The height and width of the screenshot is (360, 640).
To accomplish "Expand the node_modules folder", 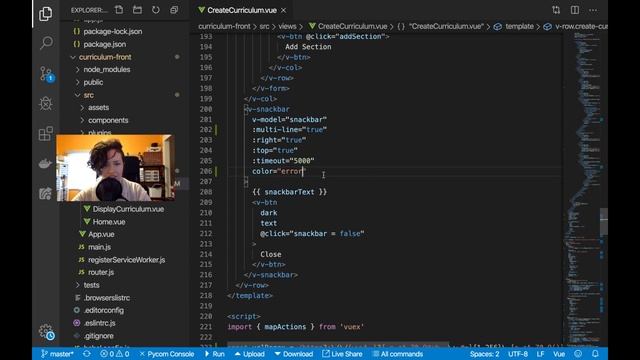I will click(x=107, y=70).
